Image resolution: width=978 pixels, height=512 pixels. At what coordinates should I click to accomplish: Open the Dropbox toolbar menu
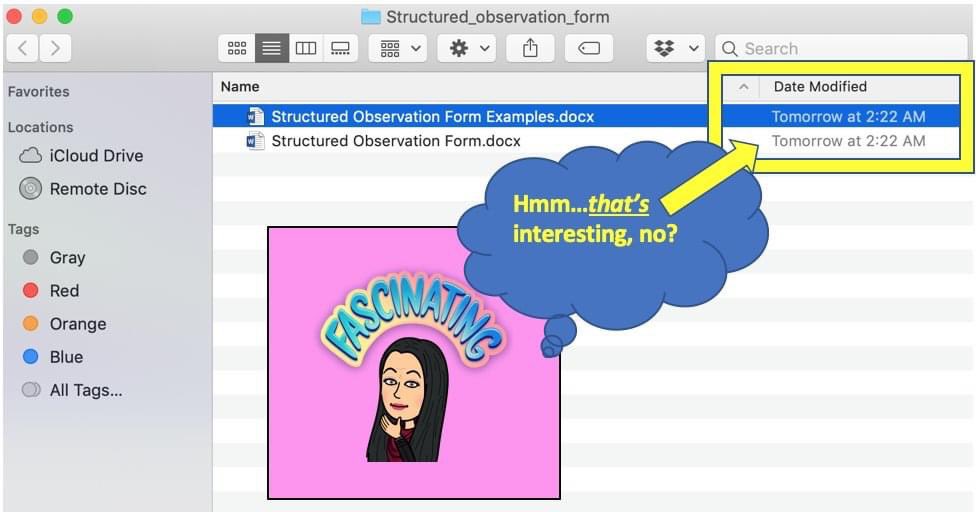click(x=675, y=48)
